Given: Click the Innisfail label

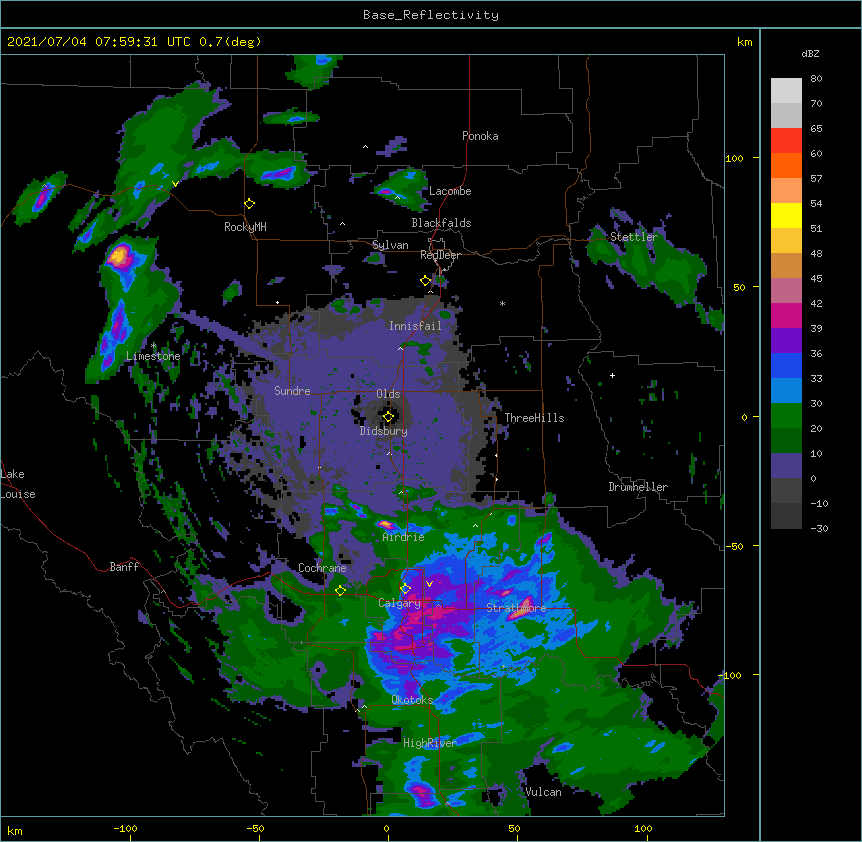Looking at the screenshot, I should click(415, 326).
